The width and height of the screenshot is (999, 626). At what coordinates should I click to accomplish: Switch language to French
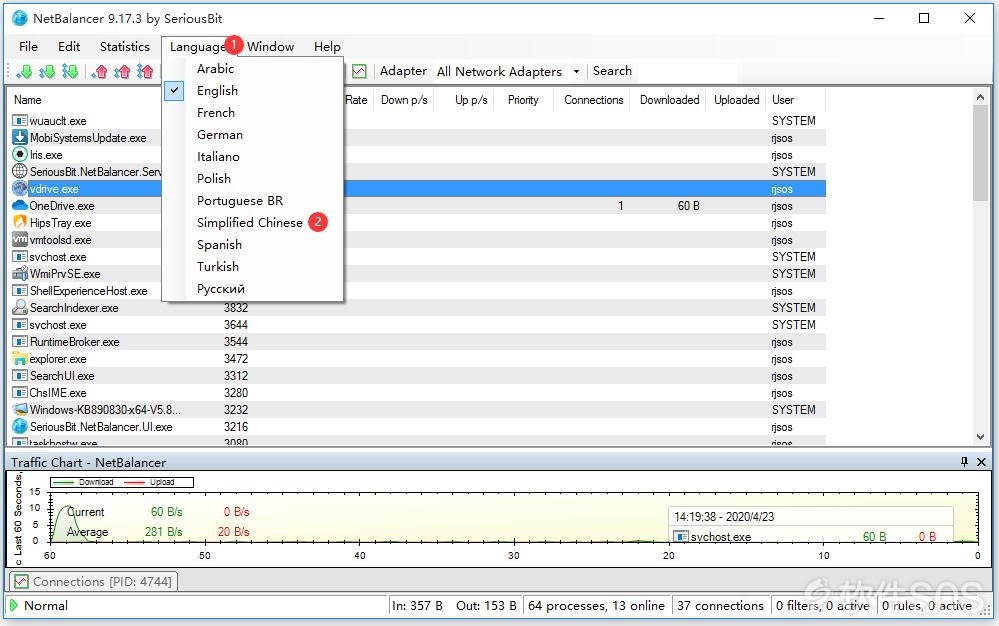[x=216, y=113]
